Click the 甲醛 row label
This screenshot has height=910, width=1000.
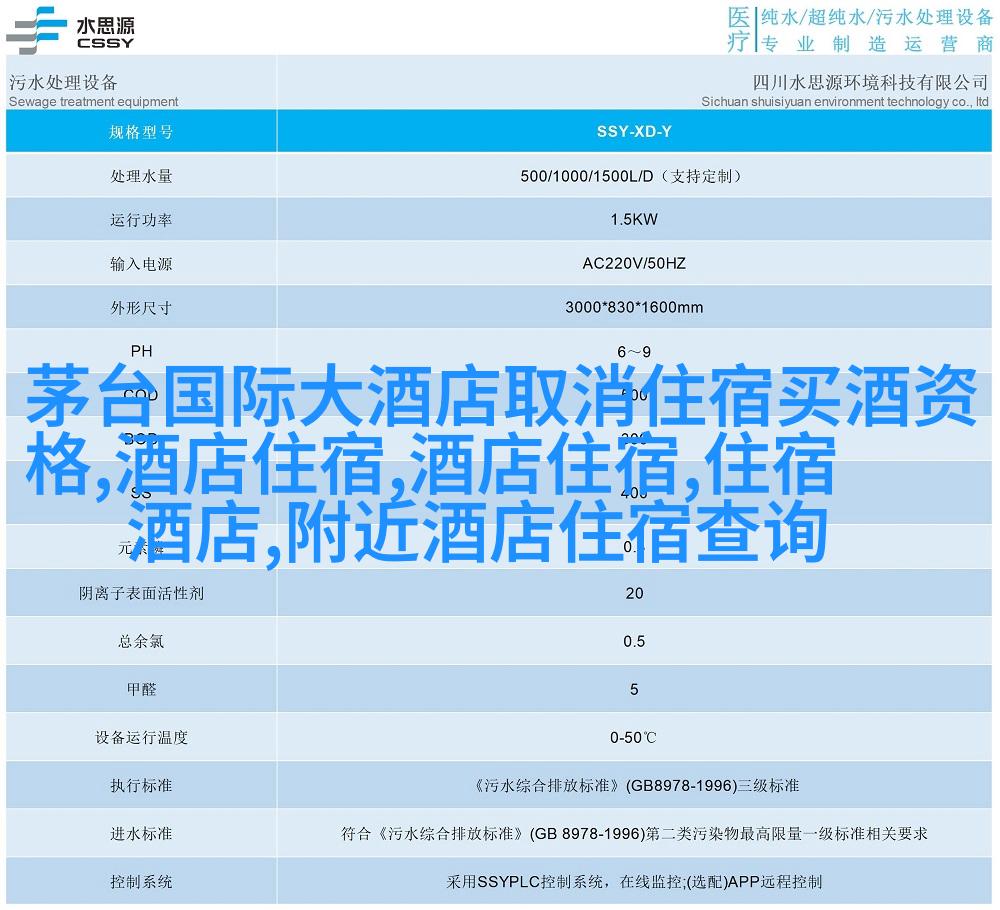click(x=141, y=689)
